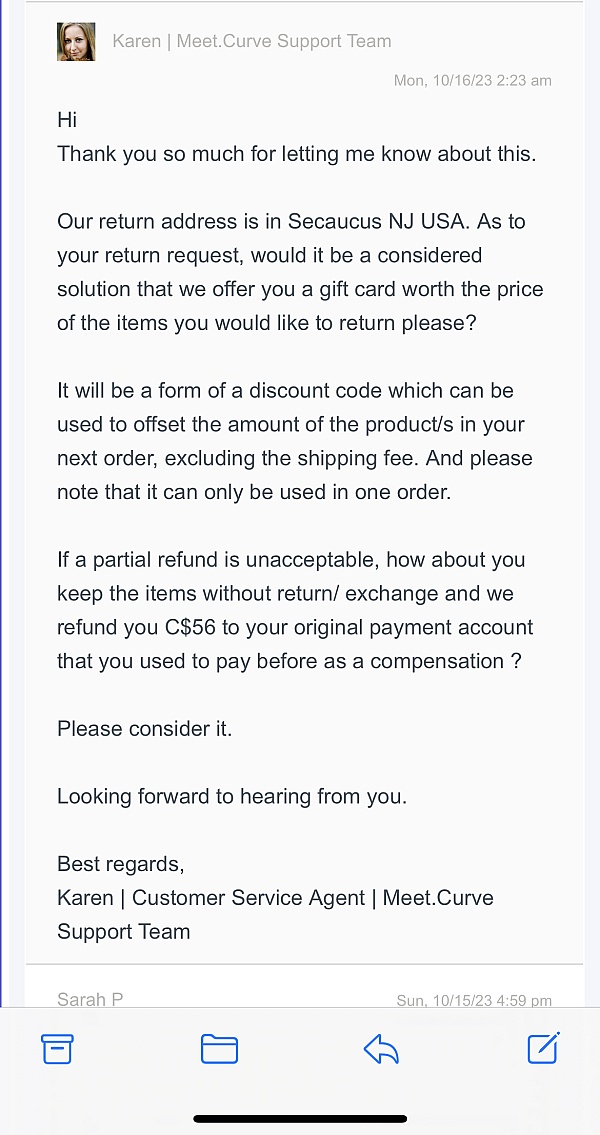
Task: Compose a new message with pencil icon
Action: 543,1047
